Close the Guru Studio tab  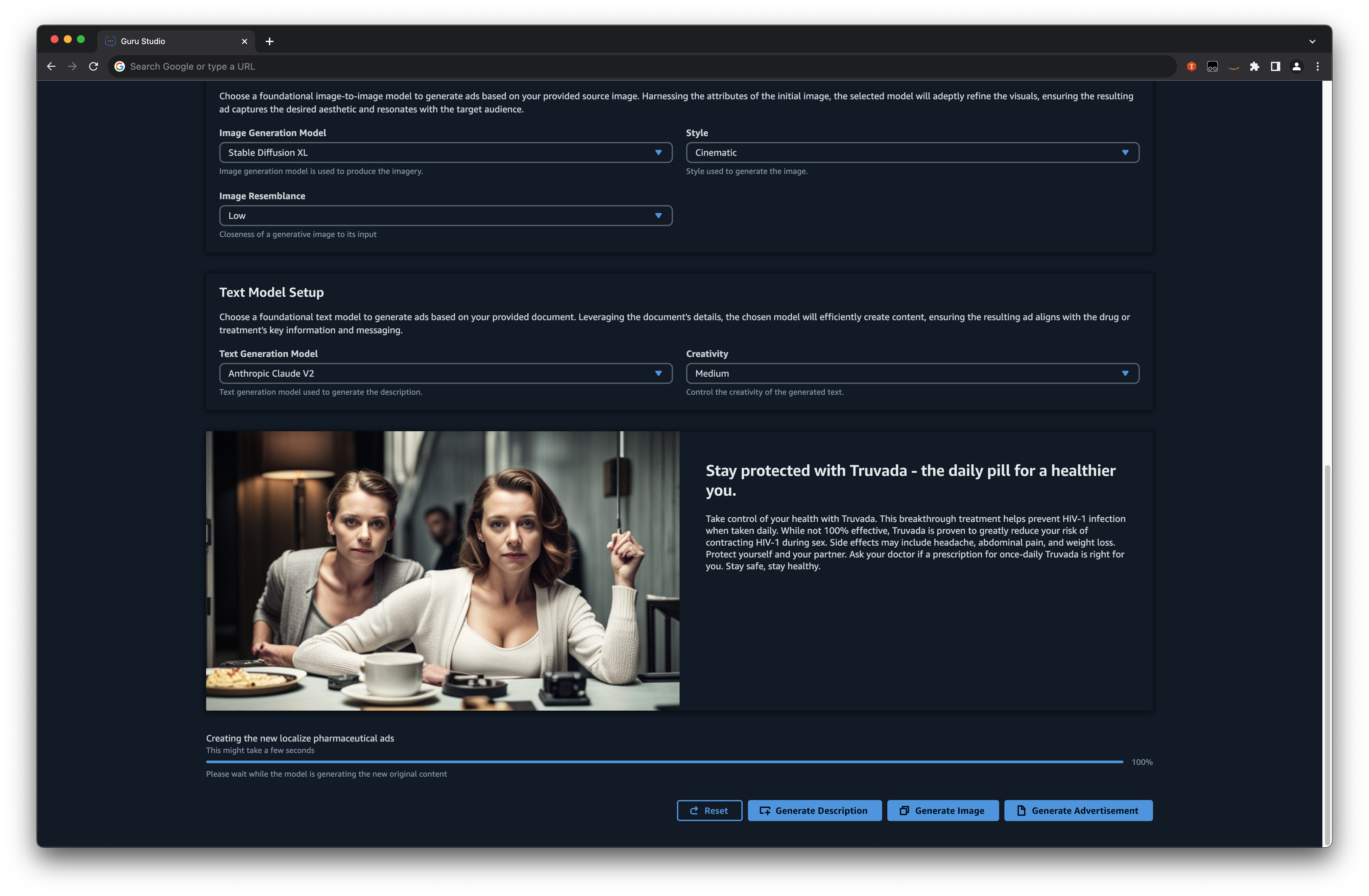[x=245, y=41]
